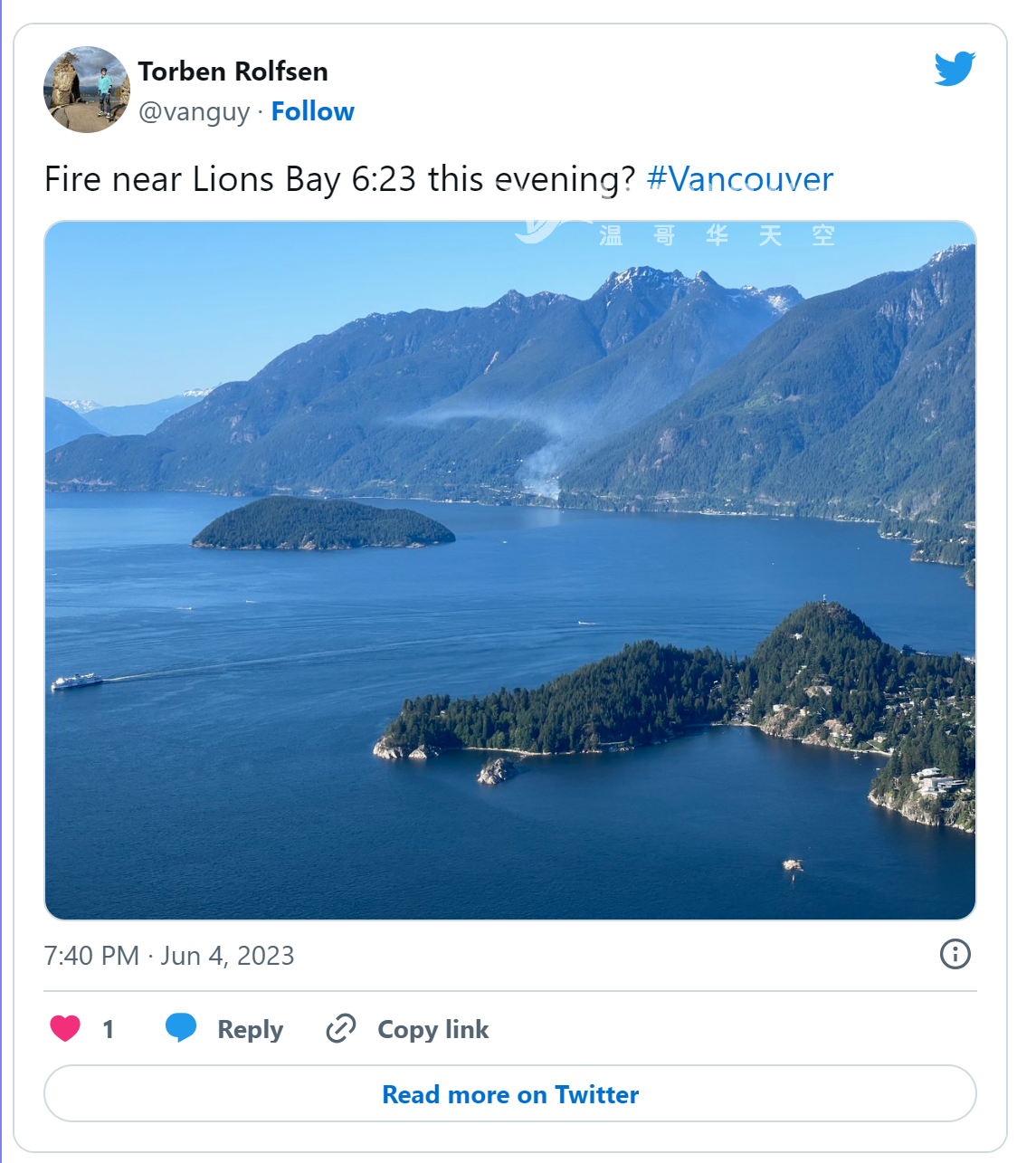This screenshot has height=1163, width=1036.
Task: Click the Copy link text label
Action: [x=433, y=1029]
